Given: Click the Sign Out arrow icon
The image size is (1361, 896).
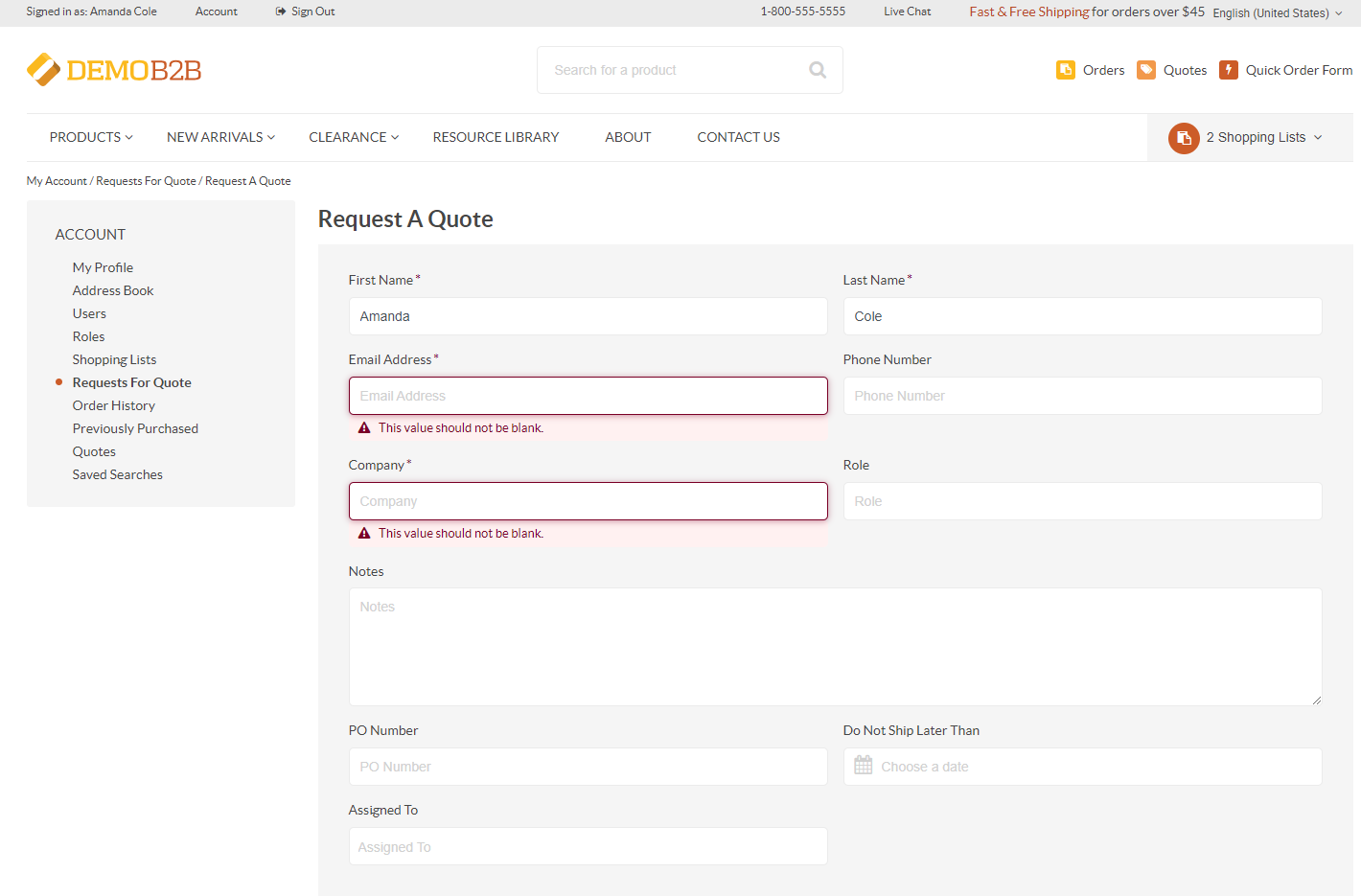Looking at the screenshot, I should pyautogui.click(x=281, y=11).
